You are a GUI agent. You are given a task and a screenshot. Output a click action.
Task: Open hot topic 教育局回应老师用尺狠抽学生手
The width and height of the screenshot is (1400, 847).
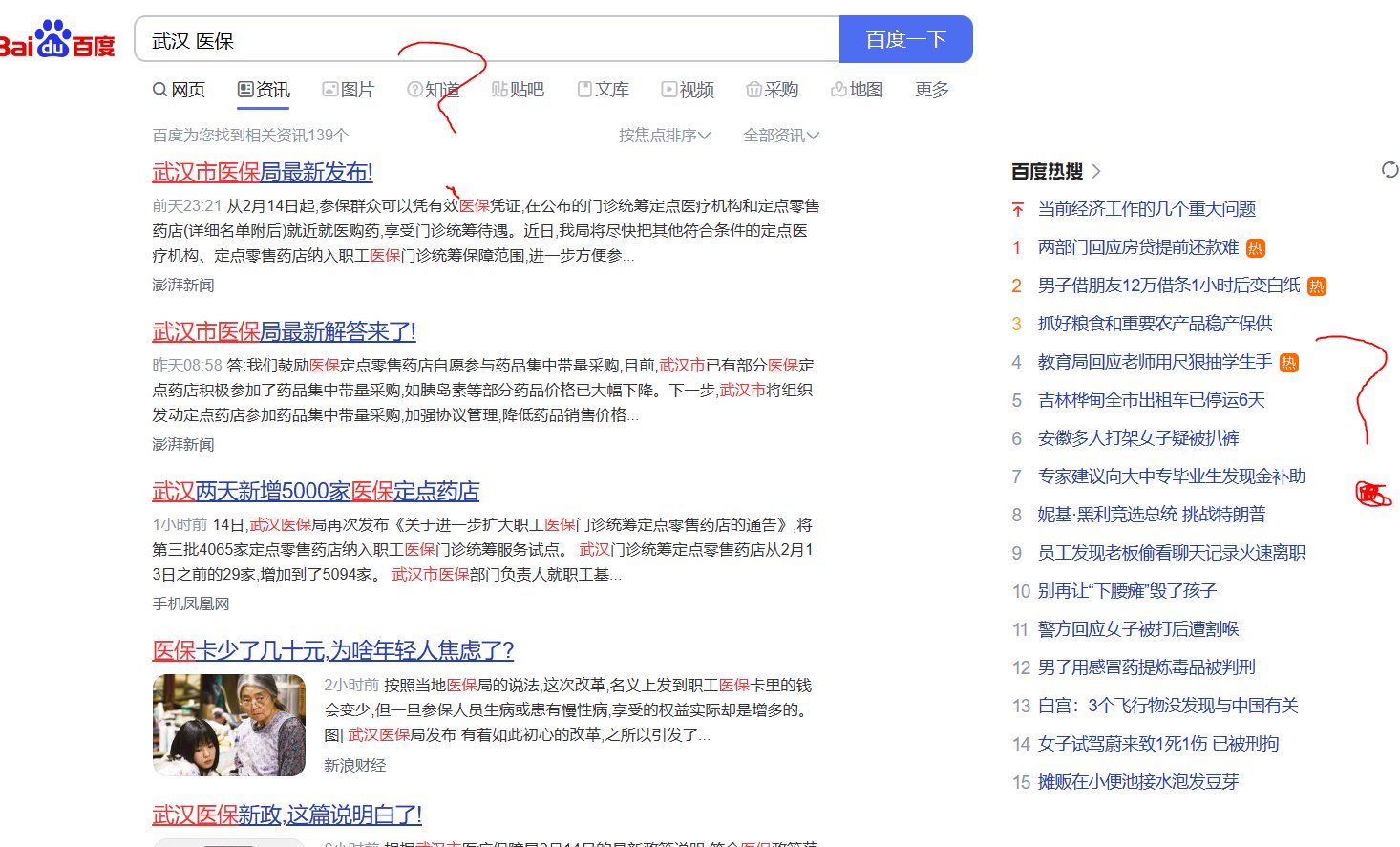coord(1156,362)
